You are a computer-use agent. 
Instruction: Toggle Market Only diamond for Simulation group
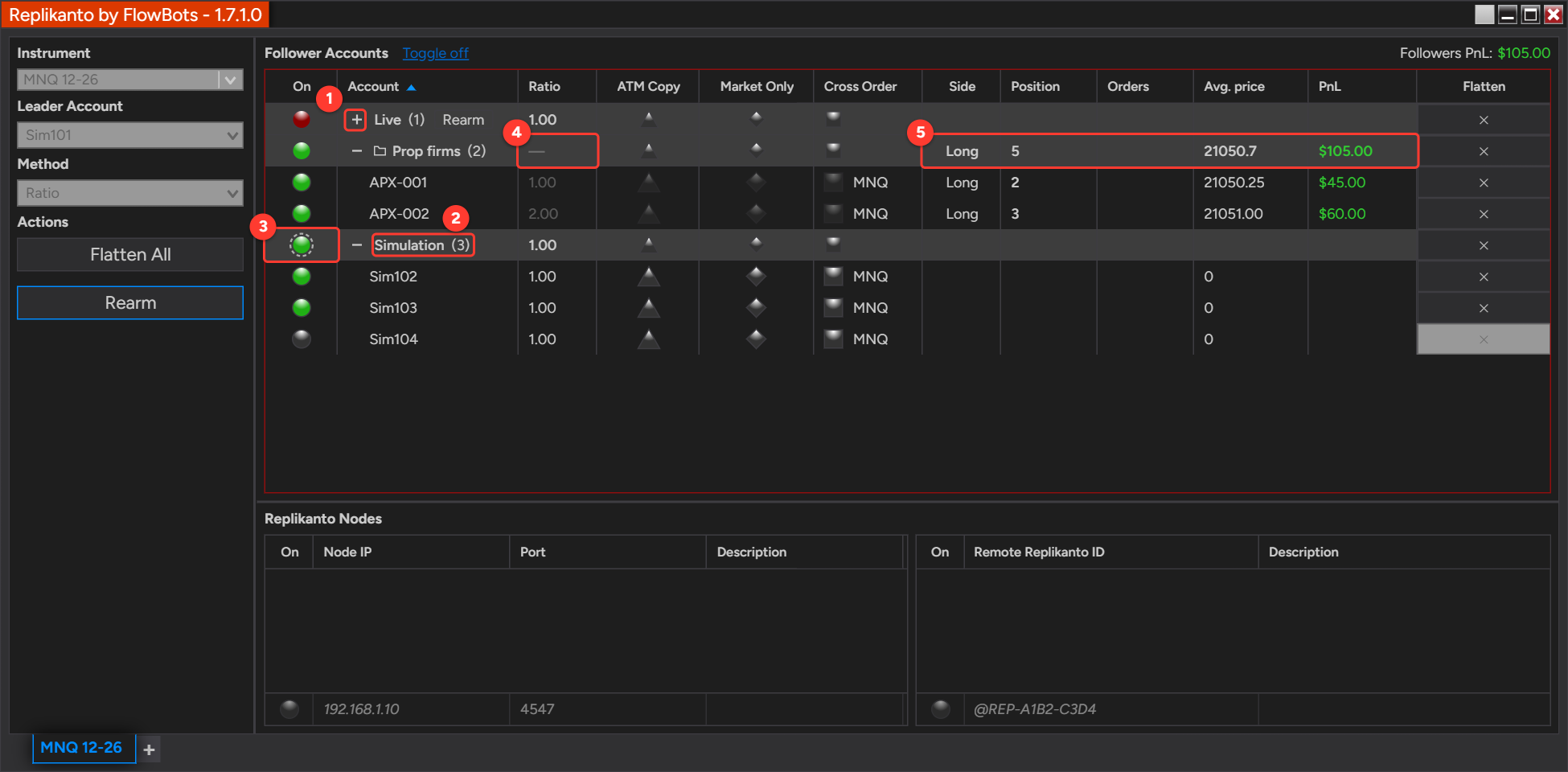pyautogui.click(x=756, y=243)
